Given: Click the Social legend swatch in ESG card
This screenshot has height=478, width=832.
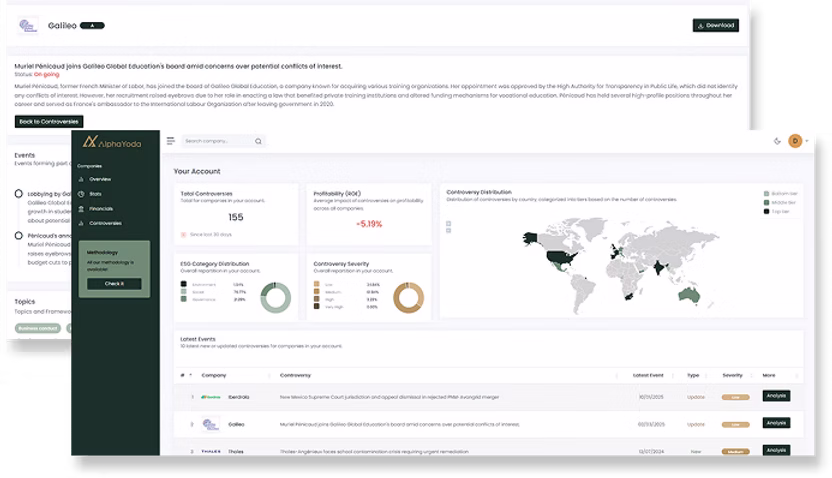Looking at the screenshot, I should click(x=184, y=292).
